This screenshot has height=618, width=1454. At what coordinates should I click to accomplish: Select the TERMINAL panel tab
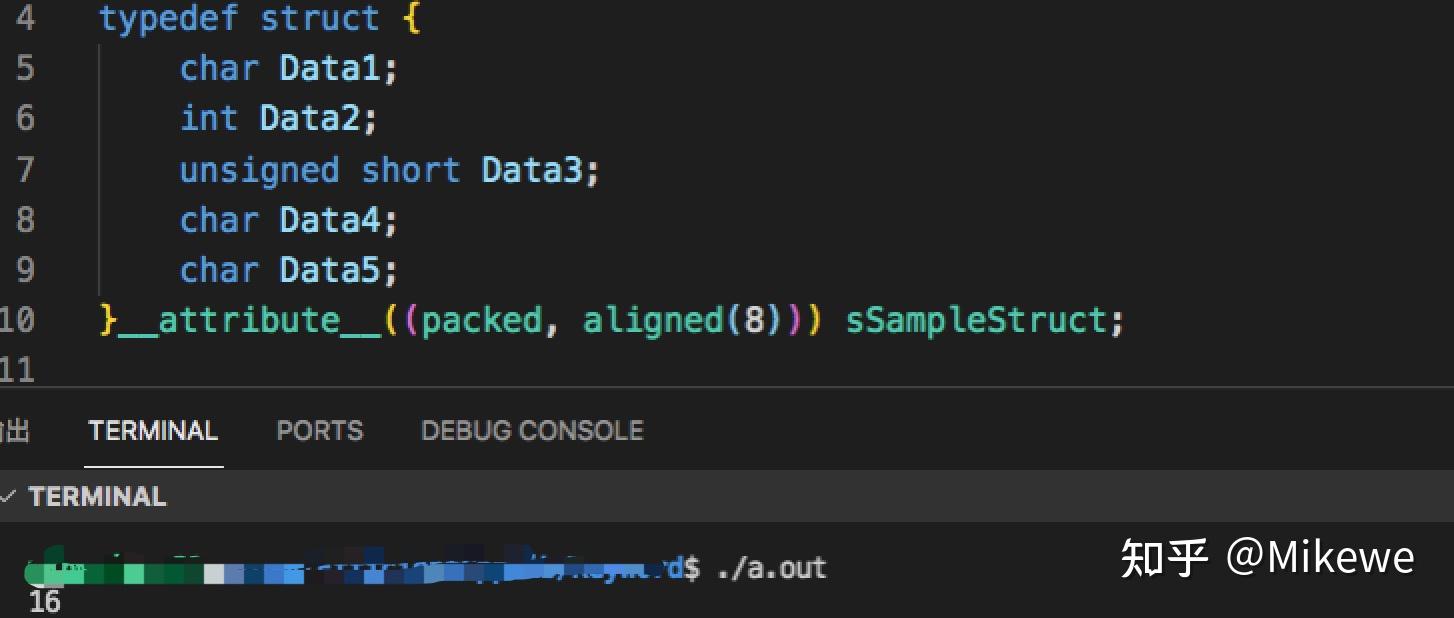coord(153,431)
